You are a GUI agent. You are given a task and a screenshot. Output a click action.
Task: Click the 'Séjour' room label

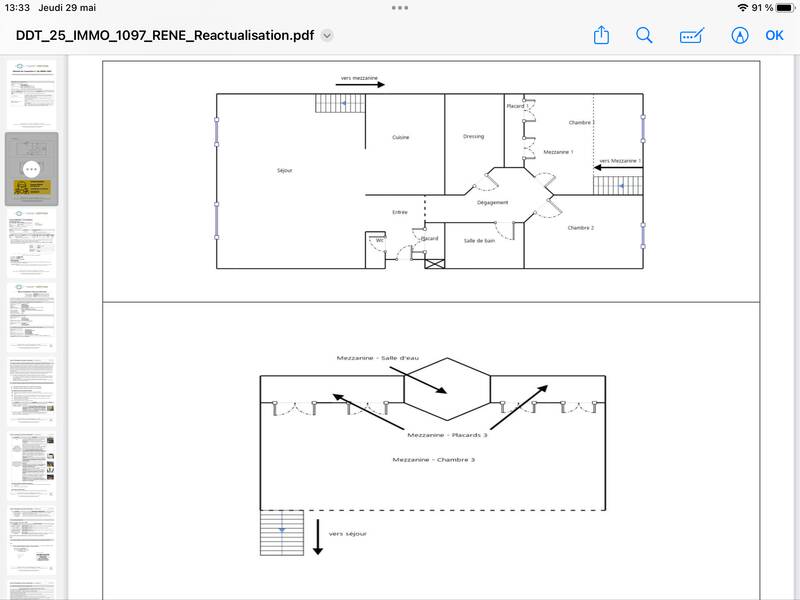(x=285, y=170)
